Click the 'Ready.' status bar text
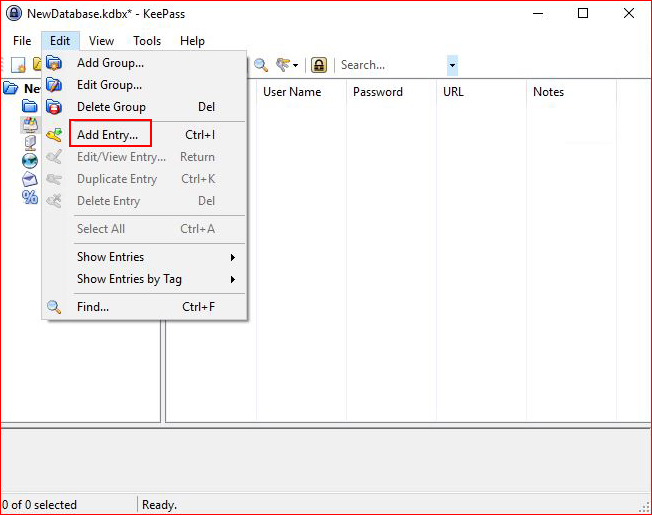652x515 pixels. pyautogui.click(x=159, y=505)
